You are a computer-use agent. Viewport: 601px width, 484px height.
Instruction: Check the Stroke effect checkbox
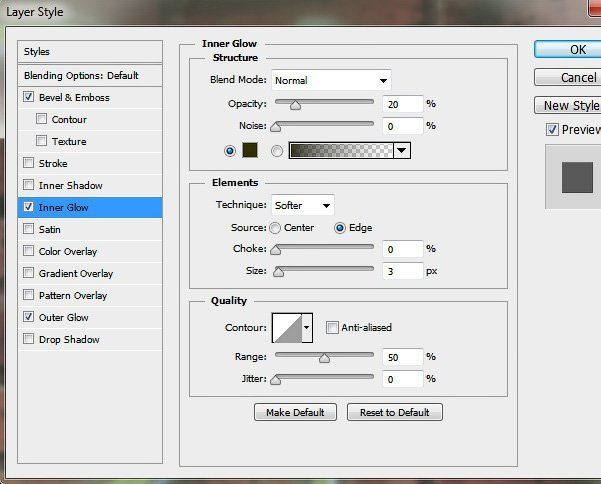click(28, 163)
